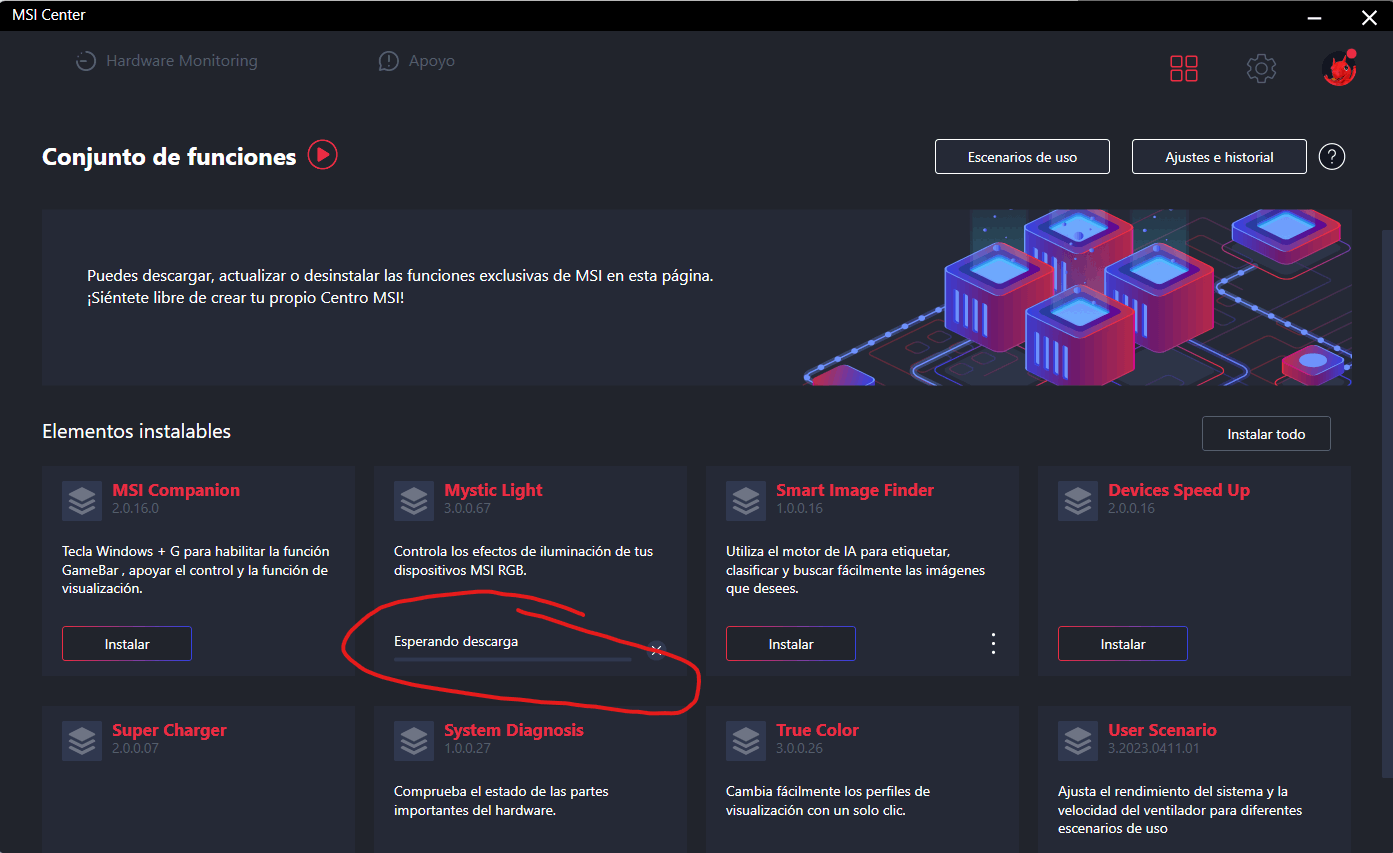The image size is (1393, 853).
Task: Open Ajustes e historial
Action: click(x=1219, y=157)
